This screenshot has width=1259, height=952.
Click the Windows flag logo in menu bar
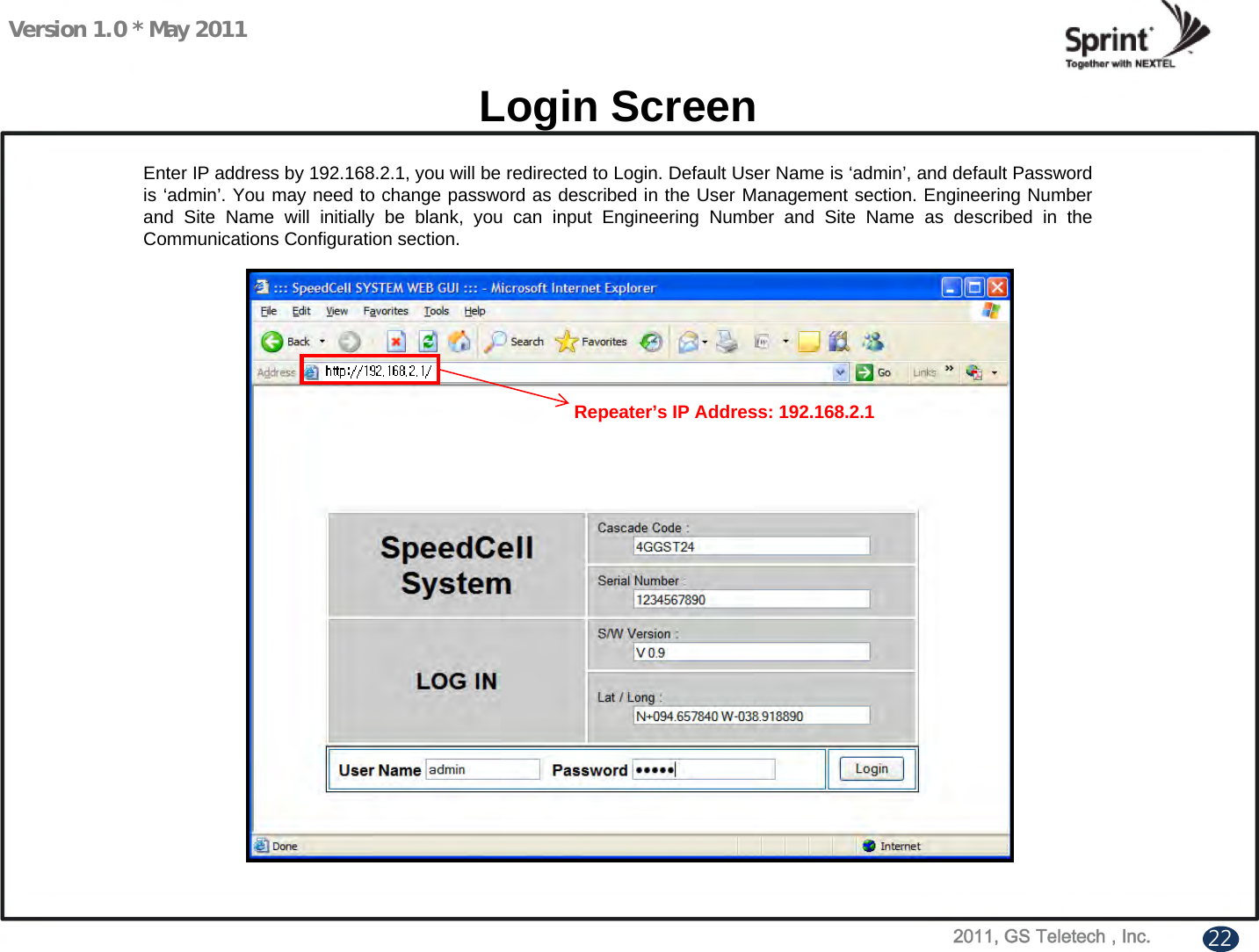pyautogui.click(x=991, y=310)
